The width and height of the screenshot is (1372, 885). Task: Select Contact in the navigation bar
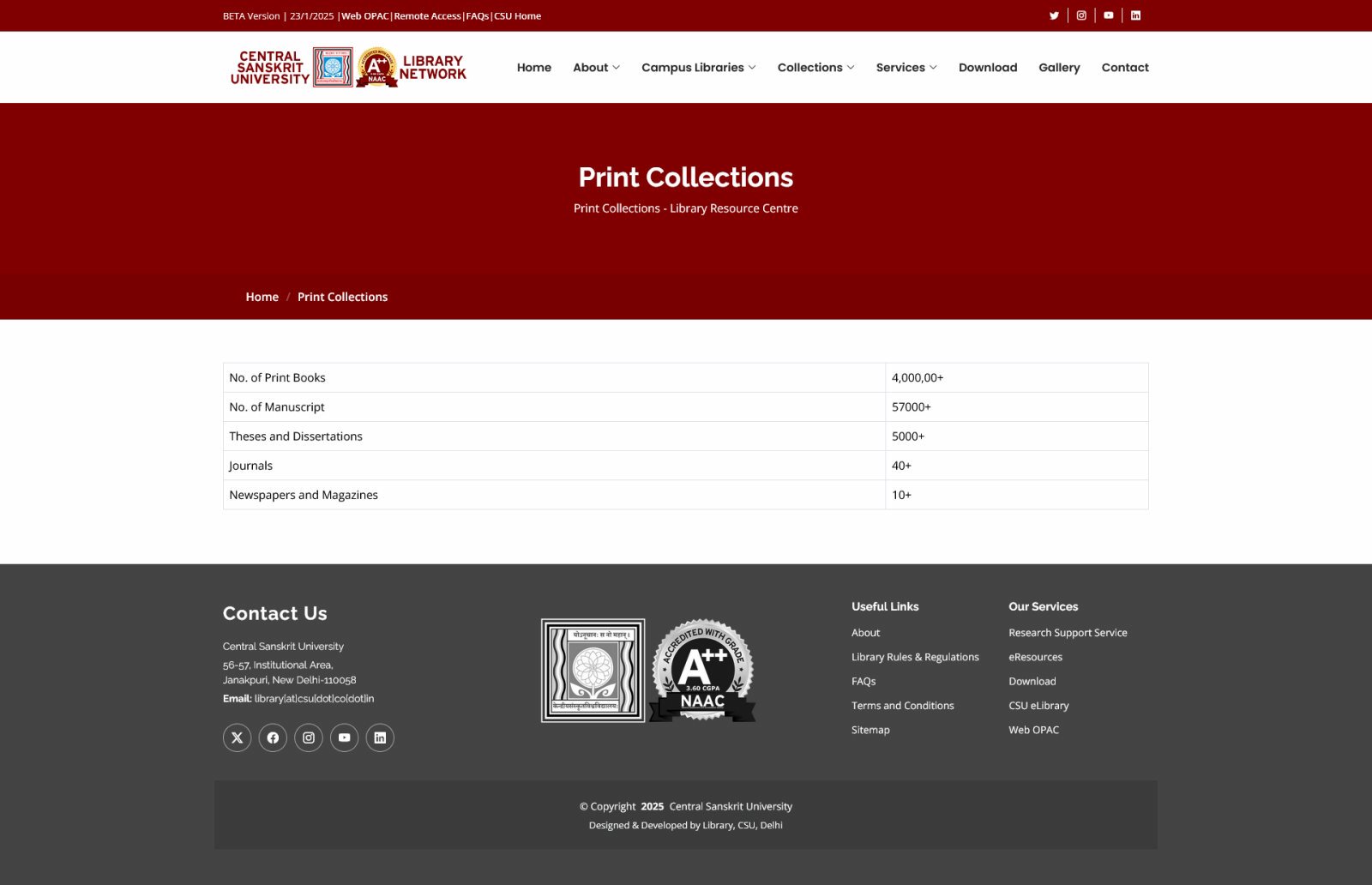[1125, 67]
